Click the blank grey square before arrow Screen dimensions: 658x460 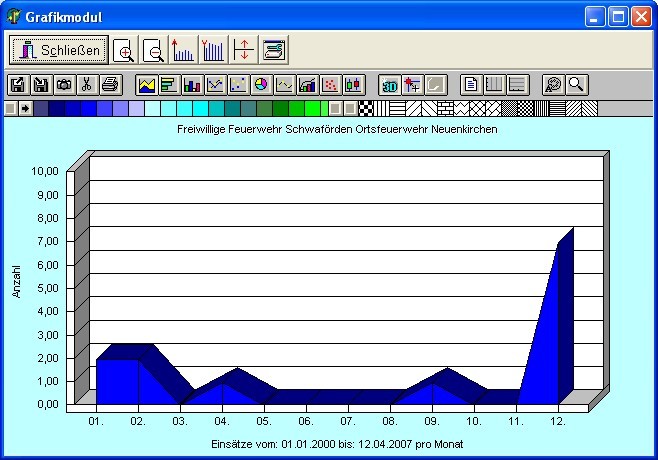[x=11, y=108]
